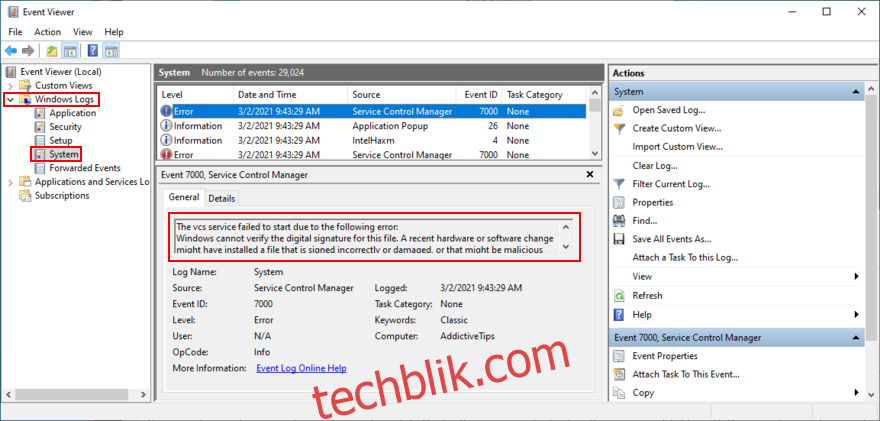The width and height of the screenshot is (880, 421).
Task: Close the event preview pane
Action: tap(590, 175)
